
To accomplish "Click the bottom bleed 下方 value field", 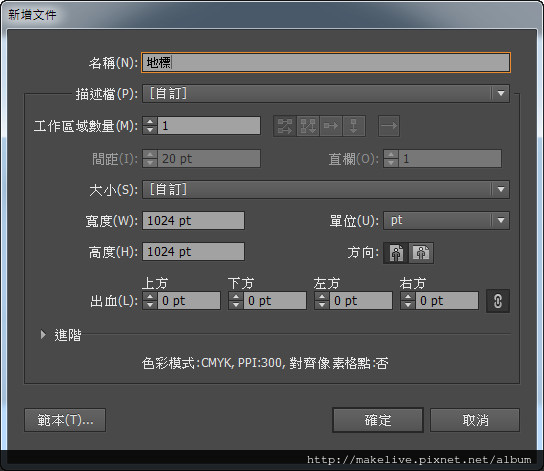I will [x=275, y=301].
